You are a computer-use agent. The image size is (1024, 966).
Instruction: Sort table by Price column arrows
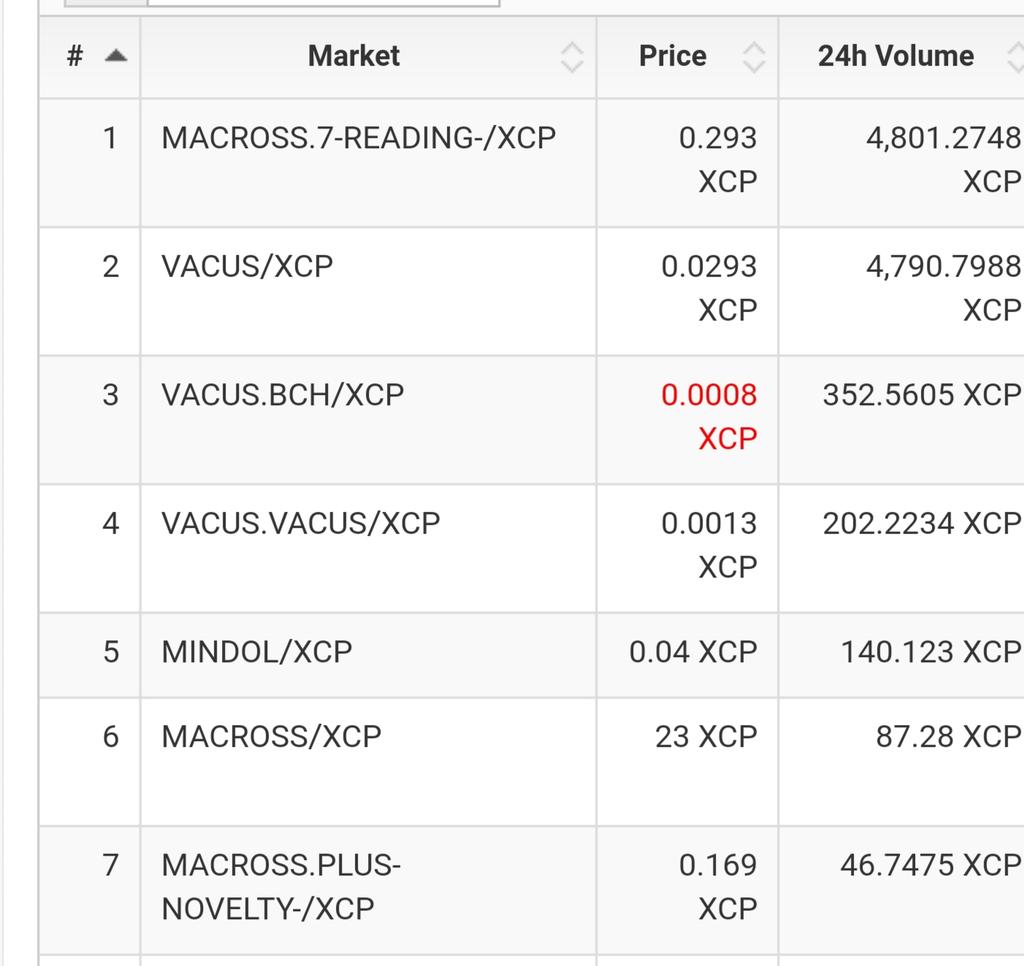pyautogui.click(x=753, y=57)
